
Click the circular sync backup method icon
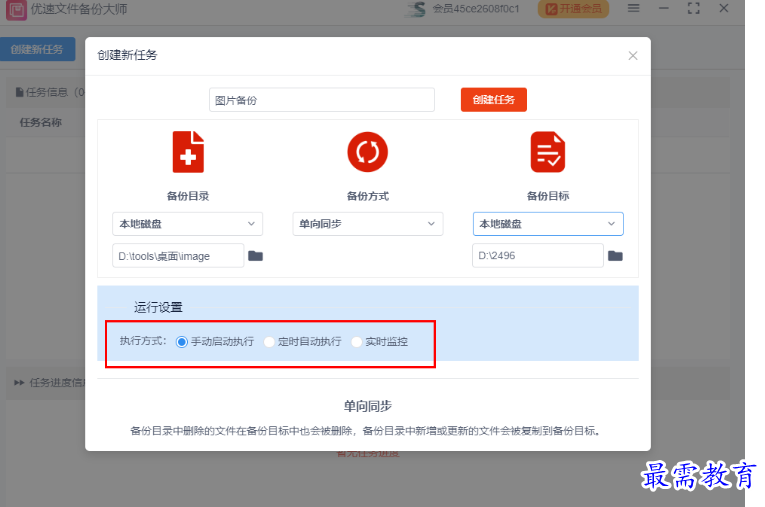click(x=367, y=152)
